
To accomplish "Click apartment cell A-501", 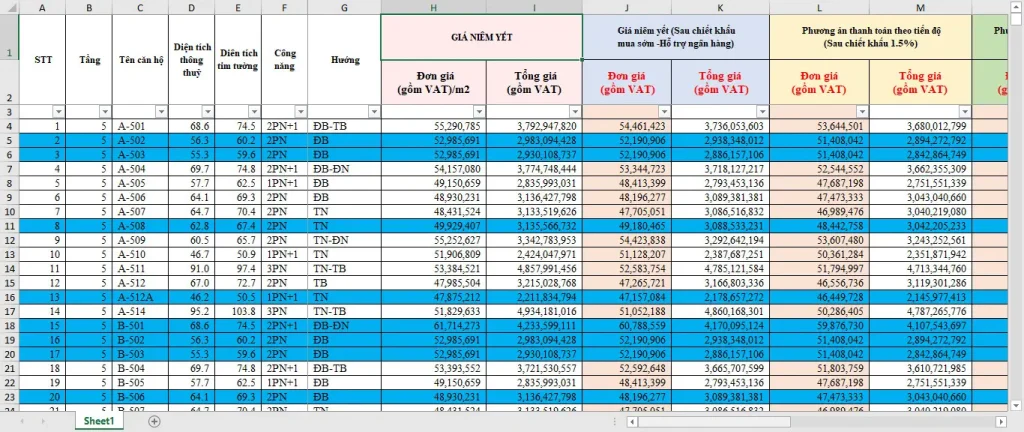I will pos(140,126).
